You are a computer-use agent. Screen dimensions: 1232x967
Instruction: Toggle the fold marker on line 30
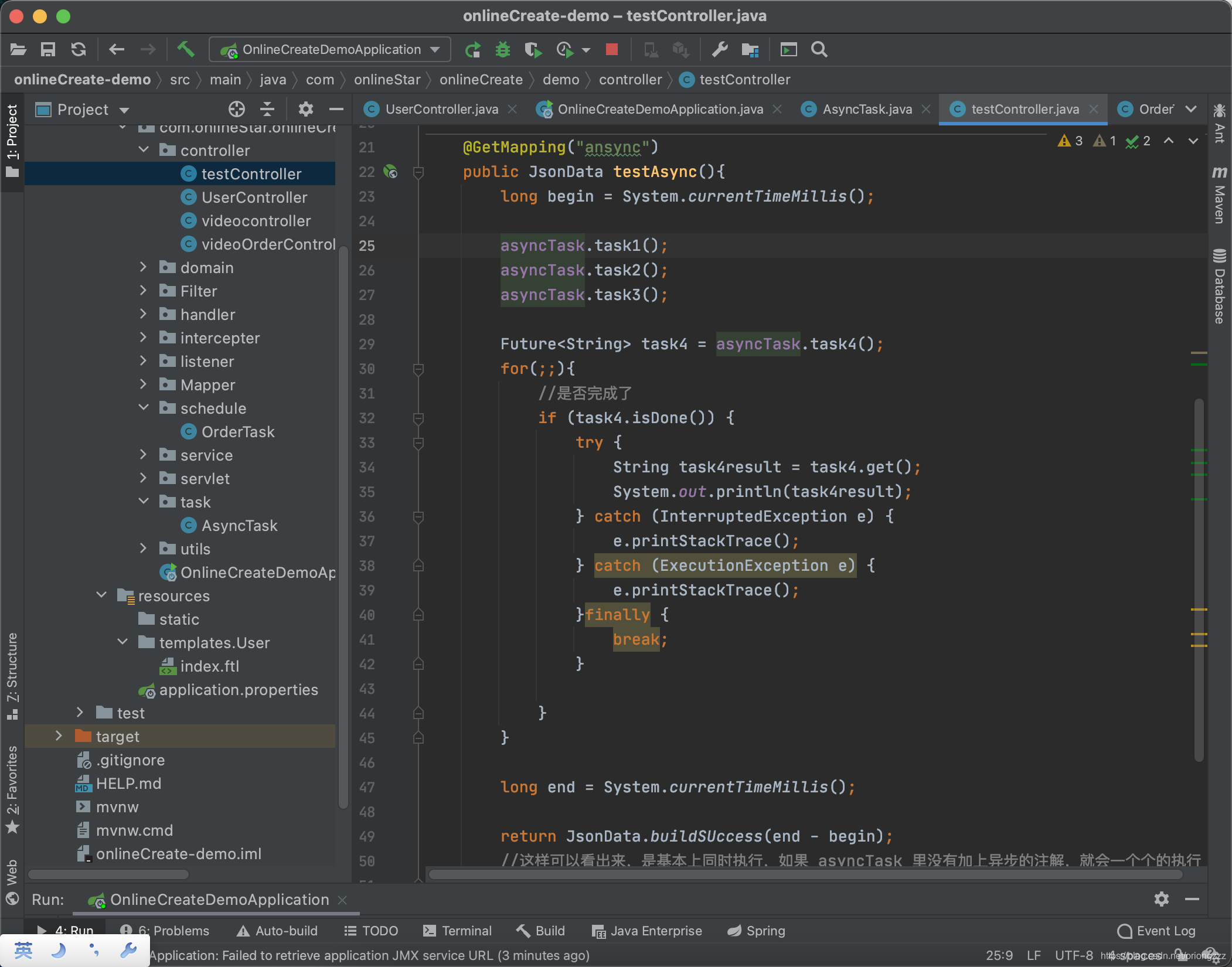point(418,369)
